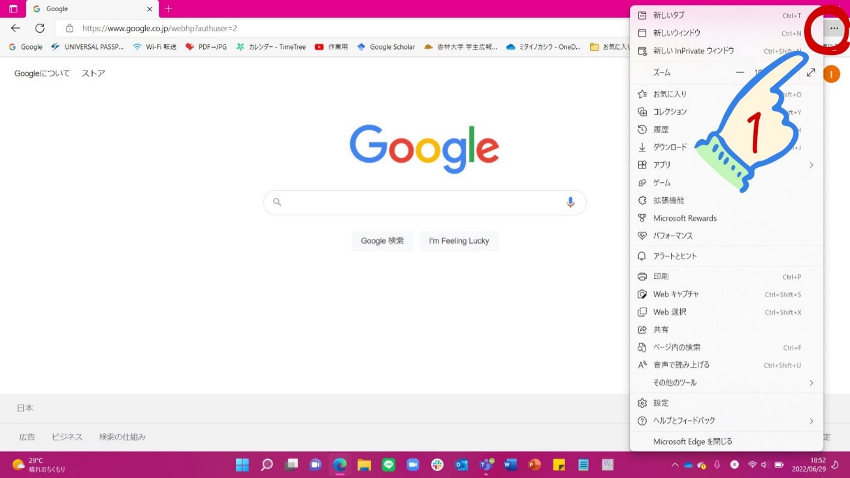This screenshot has width=850, height=478.
Task: Expand the その他のツール submenu
Action: (726, 383)
